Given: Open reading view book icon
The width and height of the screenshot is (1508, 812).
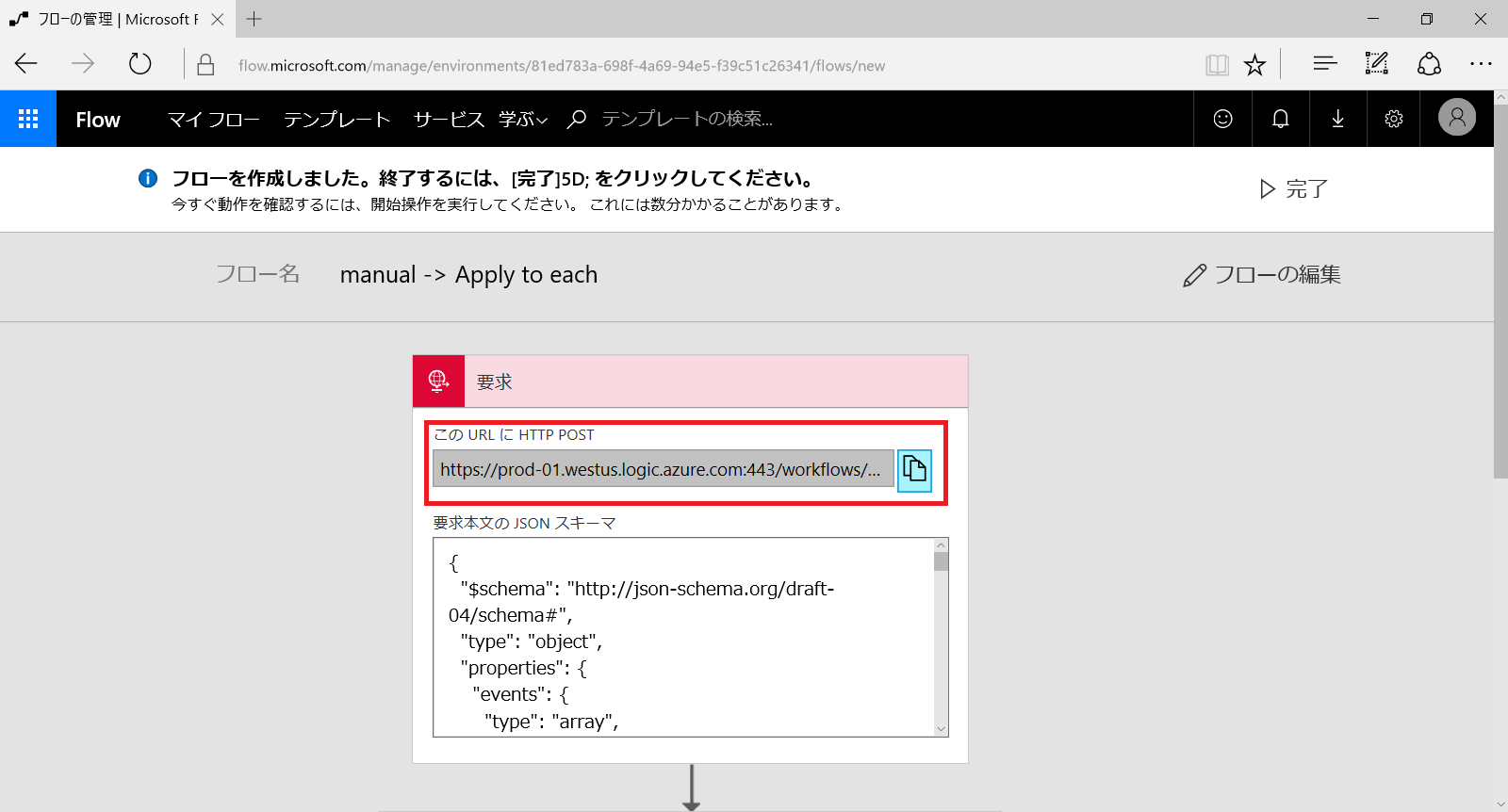Looking at the screenshot, I should pyautogui.click(x=1217, y=65).
